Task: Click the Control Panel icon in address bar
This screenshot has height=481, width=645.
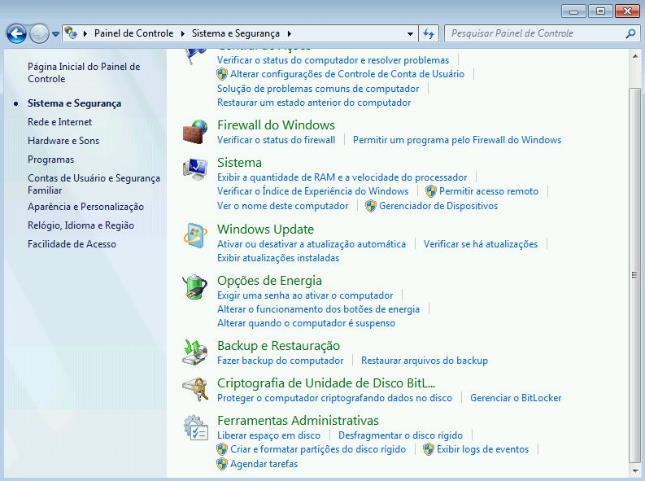Action: click(71, 33)
